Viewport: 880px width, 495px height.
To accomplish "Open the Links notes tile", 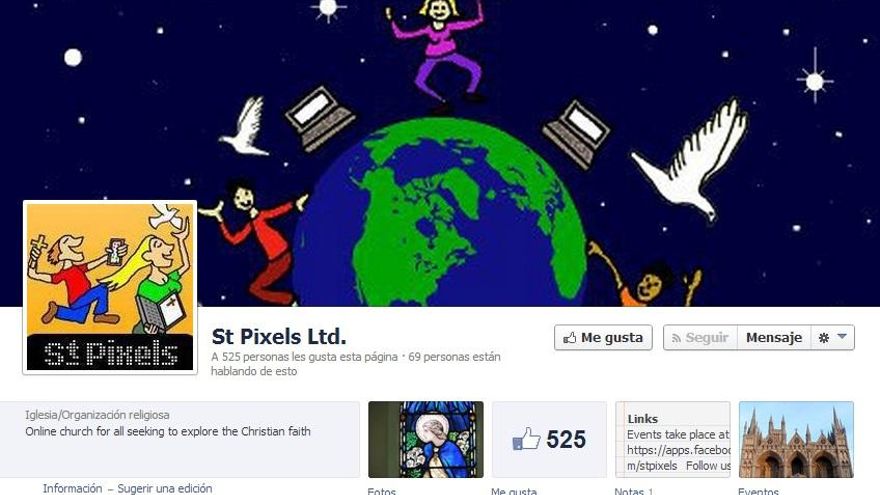I will 673,439.
